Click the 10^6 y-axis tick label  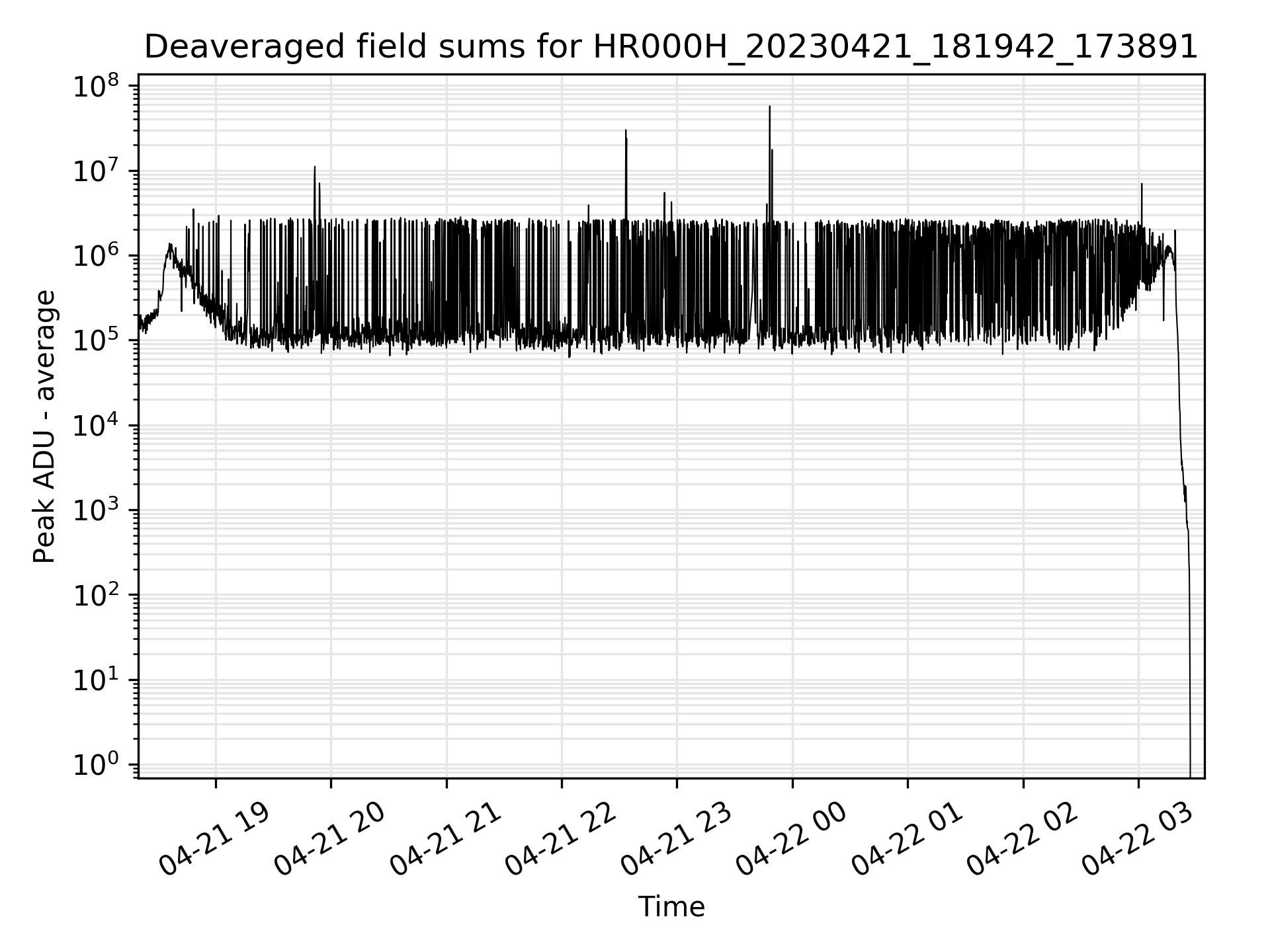click(x=96, y=255)
